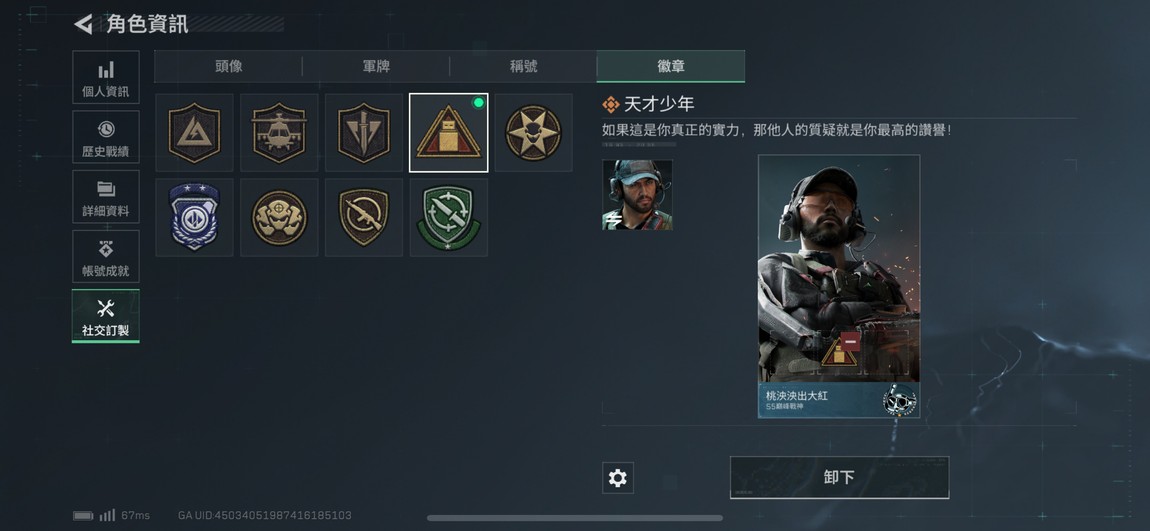
Task: Open 個人資訊 in the sidebar
Action: coord(106,77)
